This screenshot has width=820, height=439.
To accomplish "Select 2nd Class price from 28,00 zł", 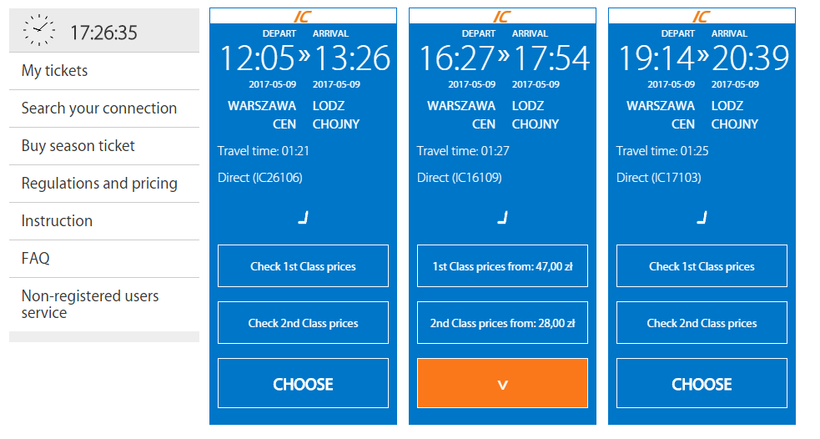I will (502, 323).
